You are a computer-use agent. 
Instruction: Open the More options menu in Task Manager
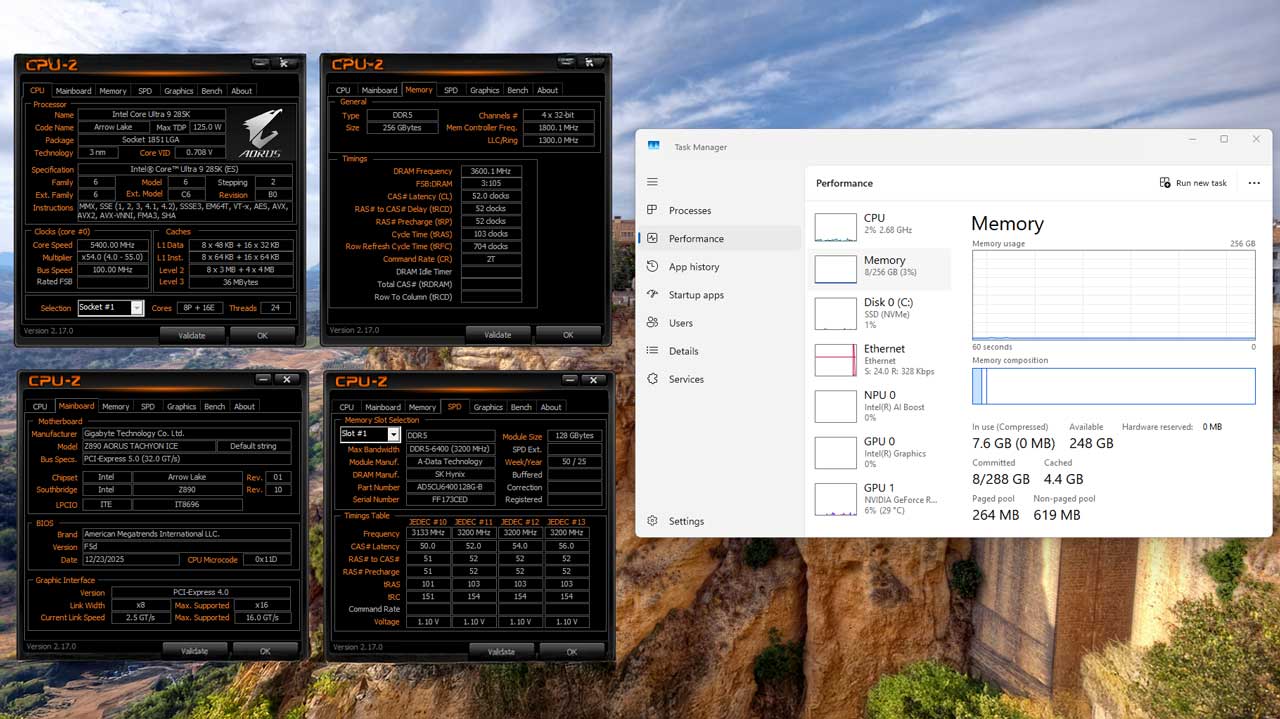(x=1254, y=182)
